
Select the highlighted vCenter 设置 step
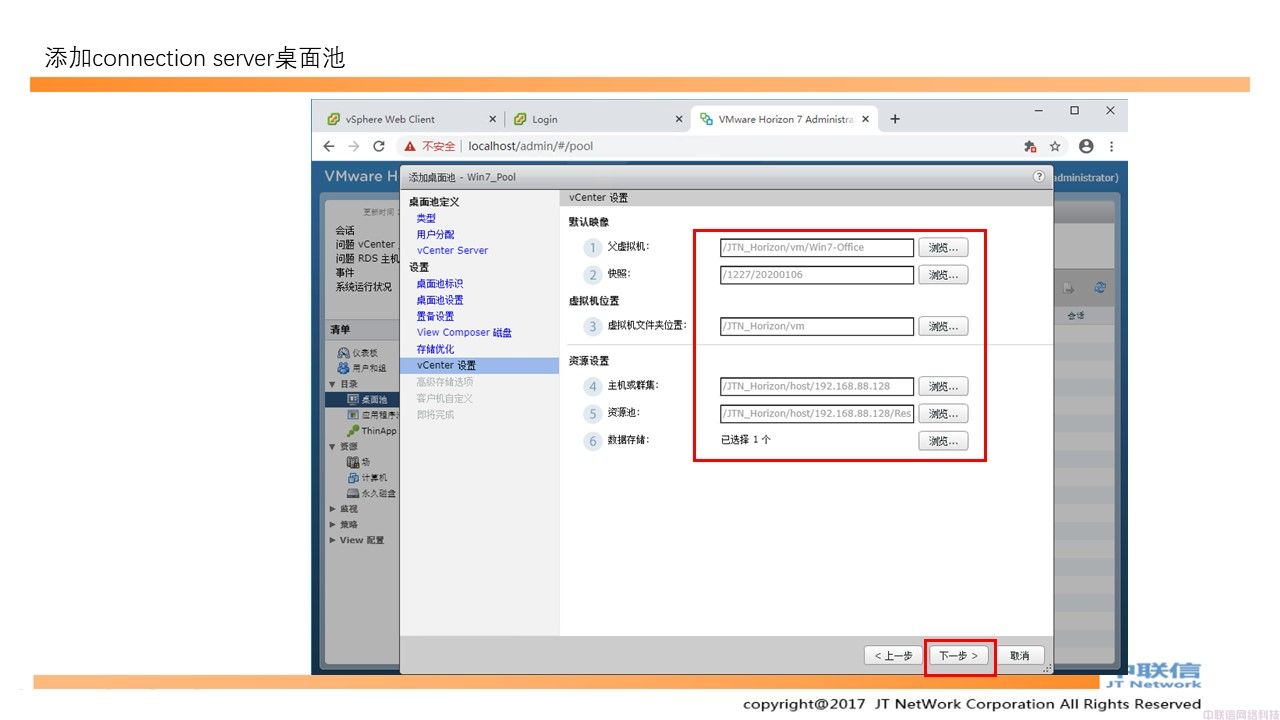click(480, 365)
